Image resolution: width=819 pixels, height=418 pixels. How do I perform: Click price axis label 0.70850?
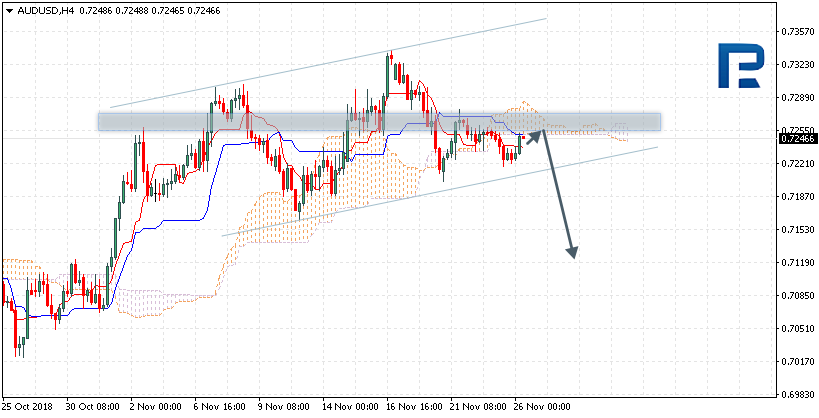[799, 295]
